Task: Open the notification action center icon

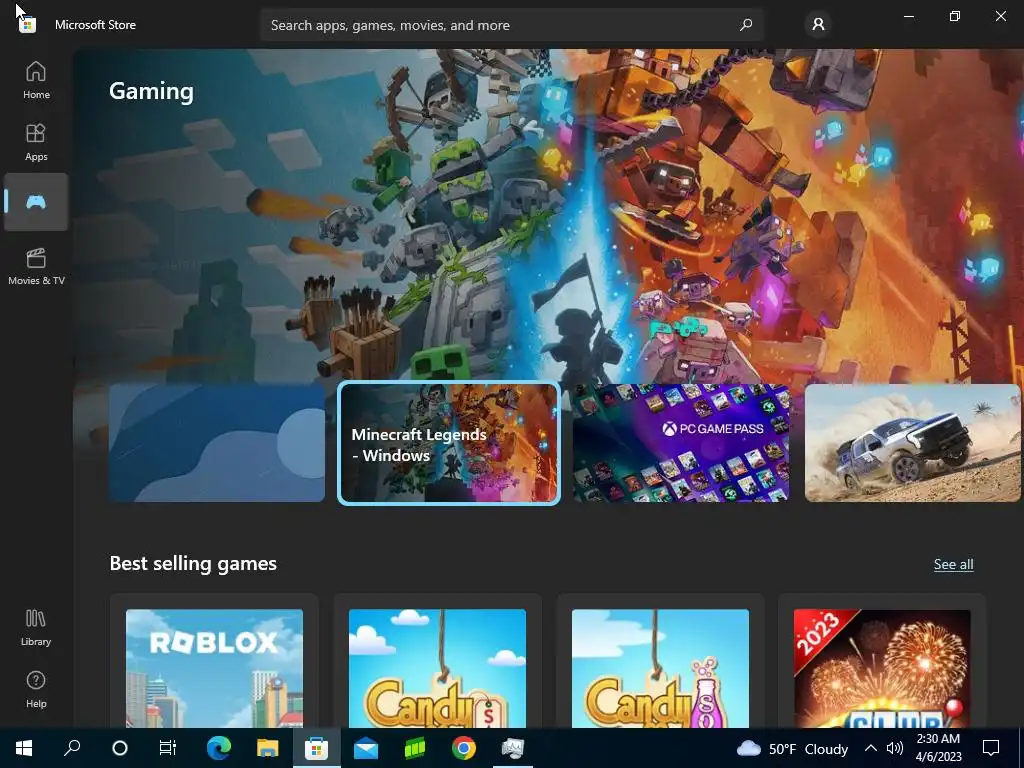Action: tap(991, 748)
